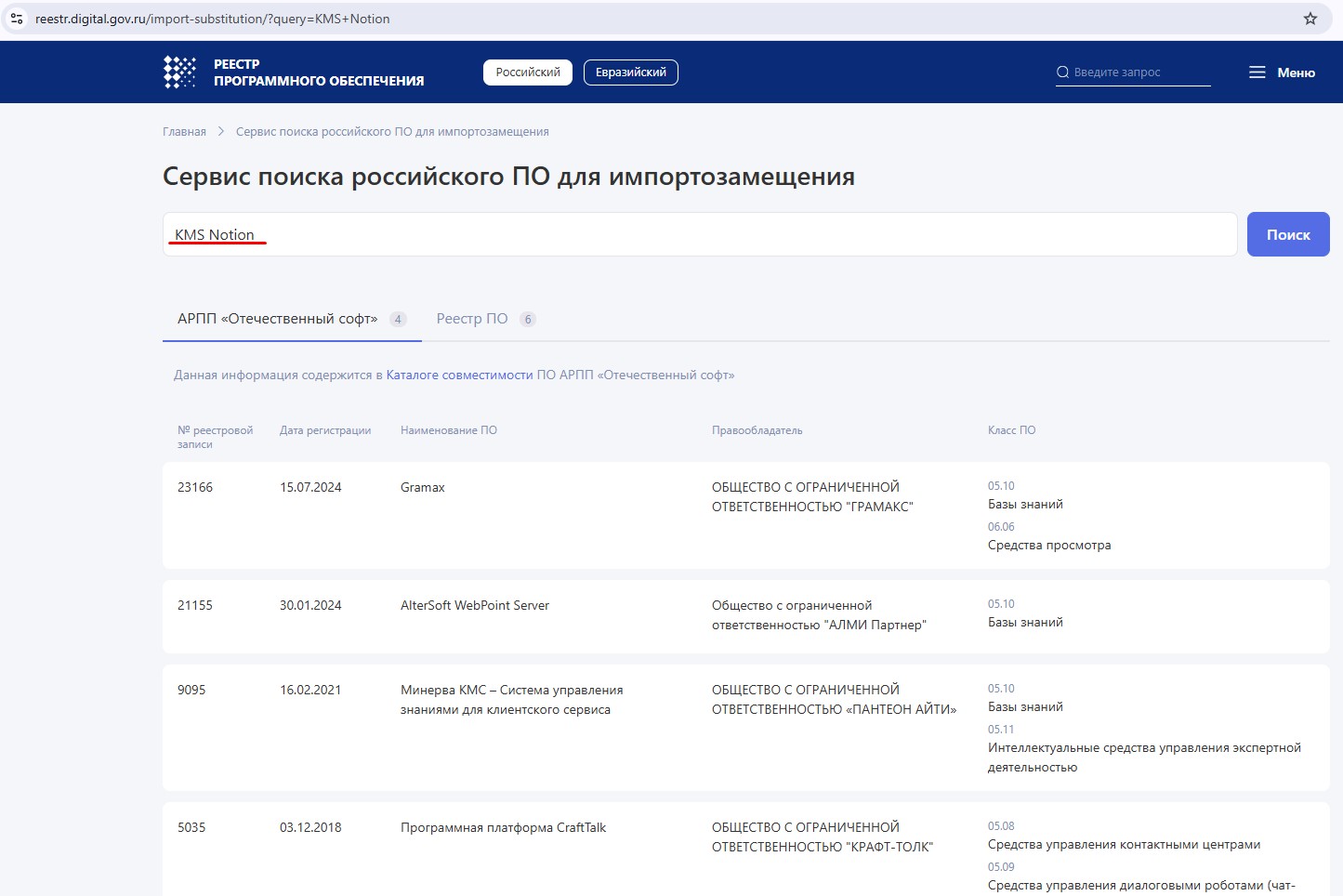Click class code 05.09
The height and width of the screenshot is (896, 1343).
pyautogui.click(x=1001, y=867)
